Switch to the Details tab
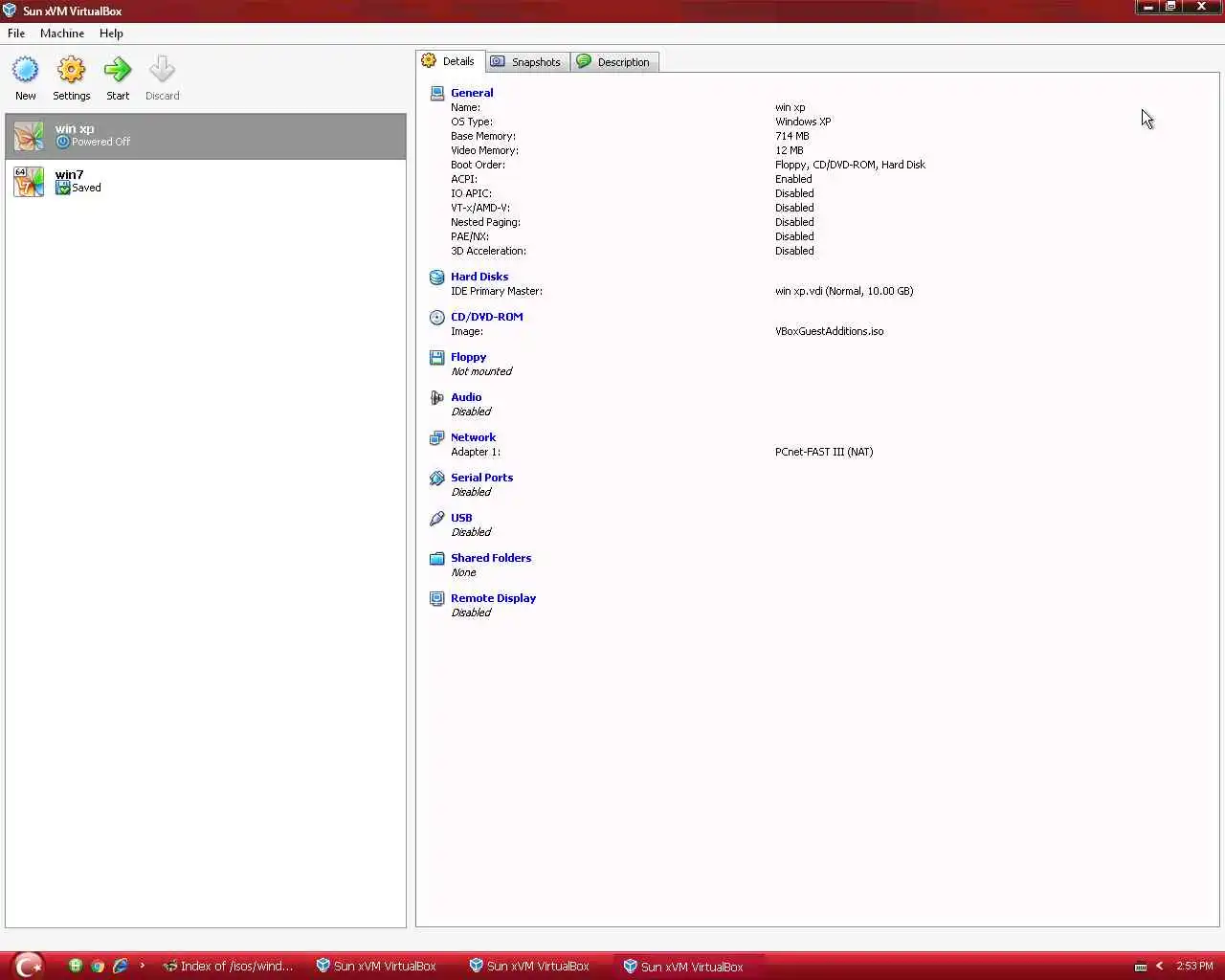 pyautogui.click(x=450, y=60)
